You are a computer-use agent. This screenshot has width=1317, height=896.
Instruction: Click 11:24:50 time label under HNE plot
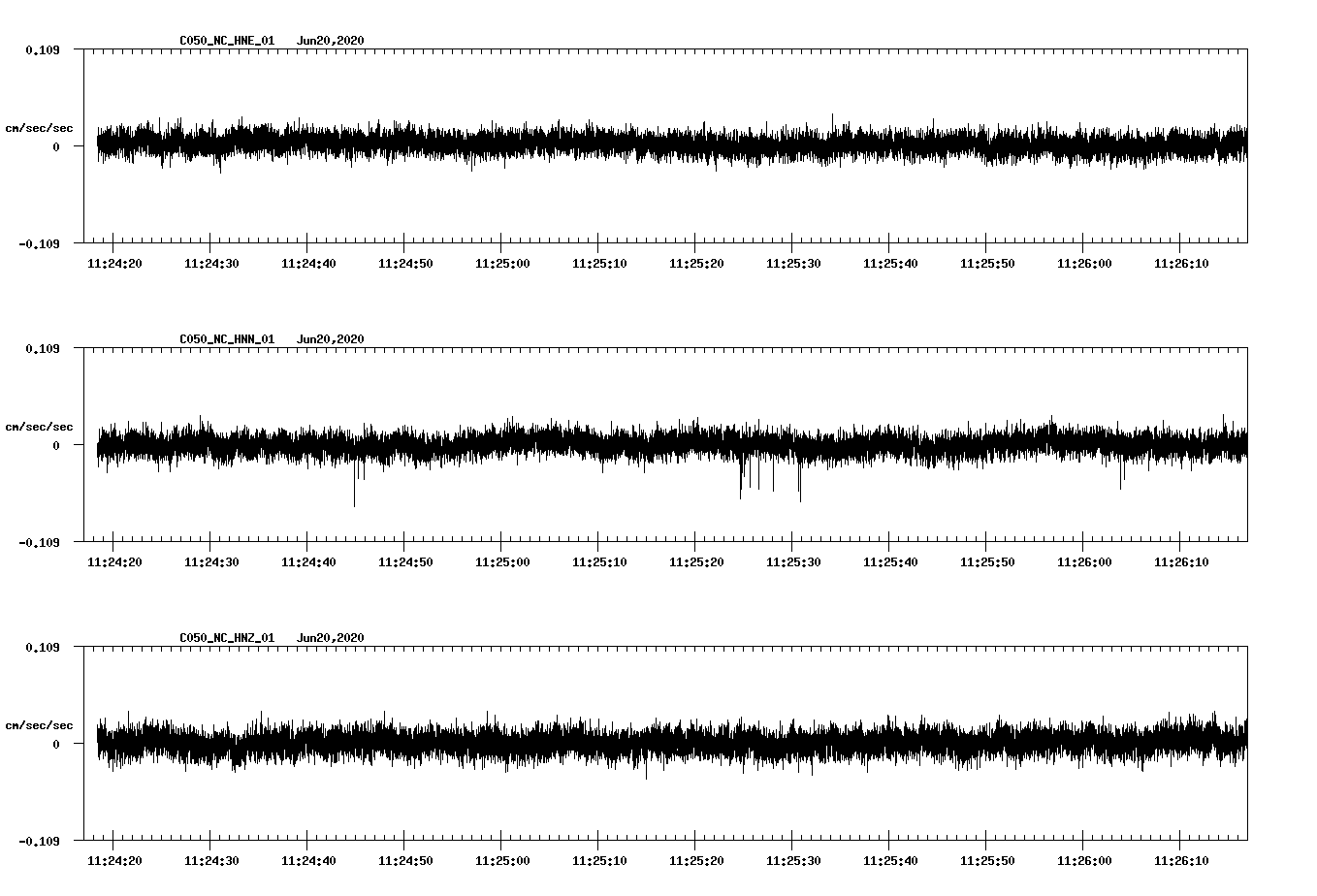point(405,264)
